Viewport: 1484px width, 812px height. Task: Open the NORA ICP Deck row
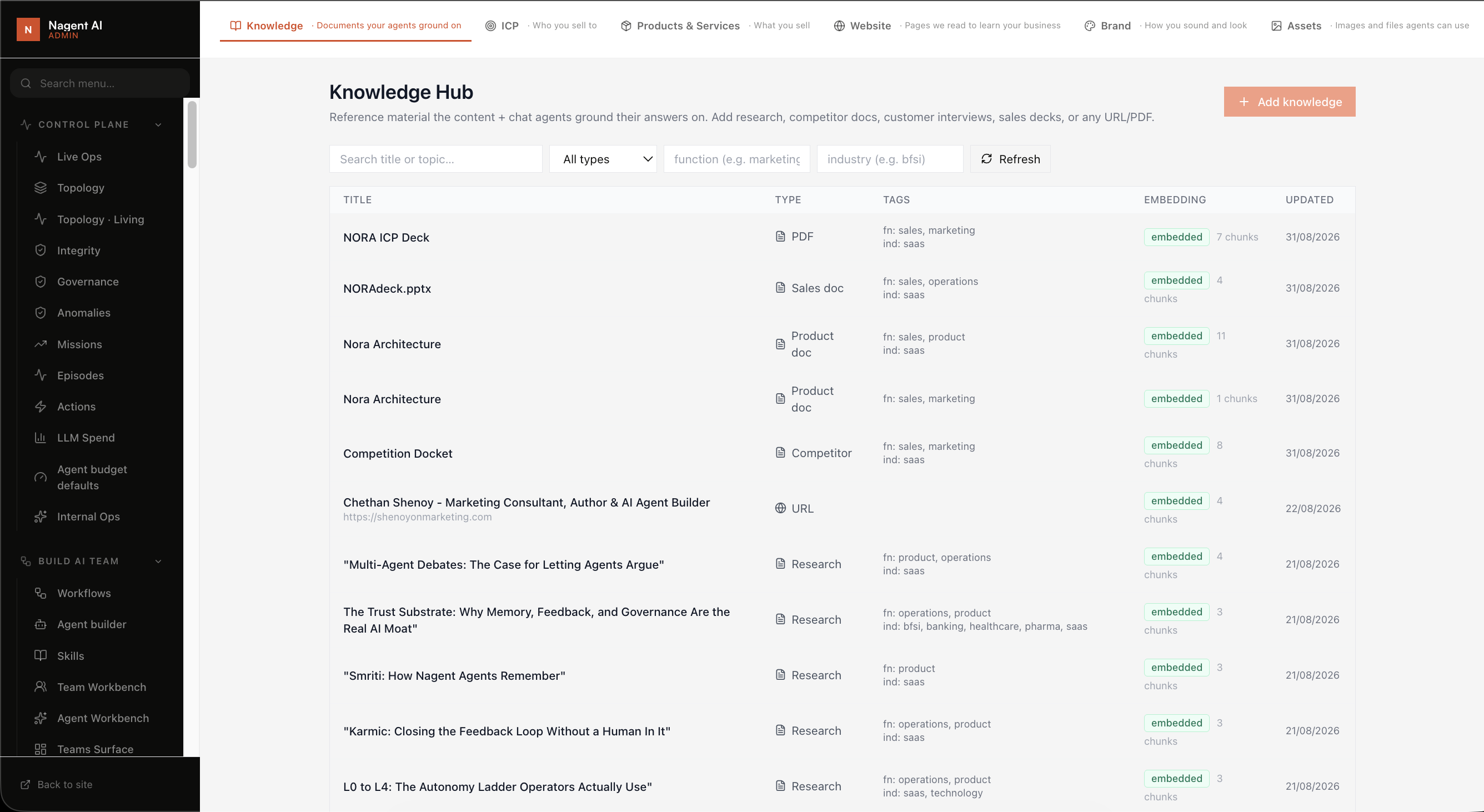point(841,237)
